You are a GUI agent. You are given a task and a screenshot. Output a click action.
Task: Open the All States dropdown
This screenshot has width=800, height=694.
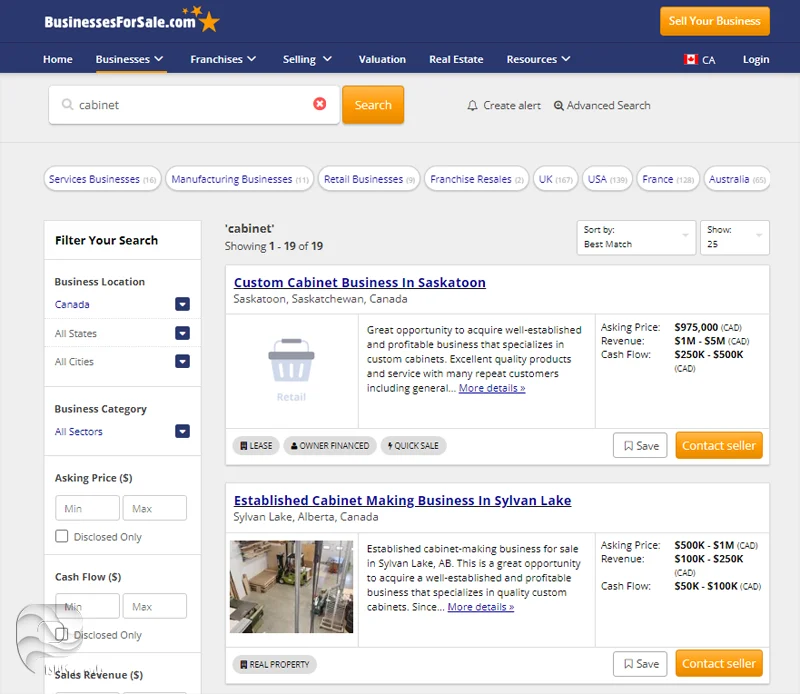(182, 334)
